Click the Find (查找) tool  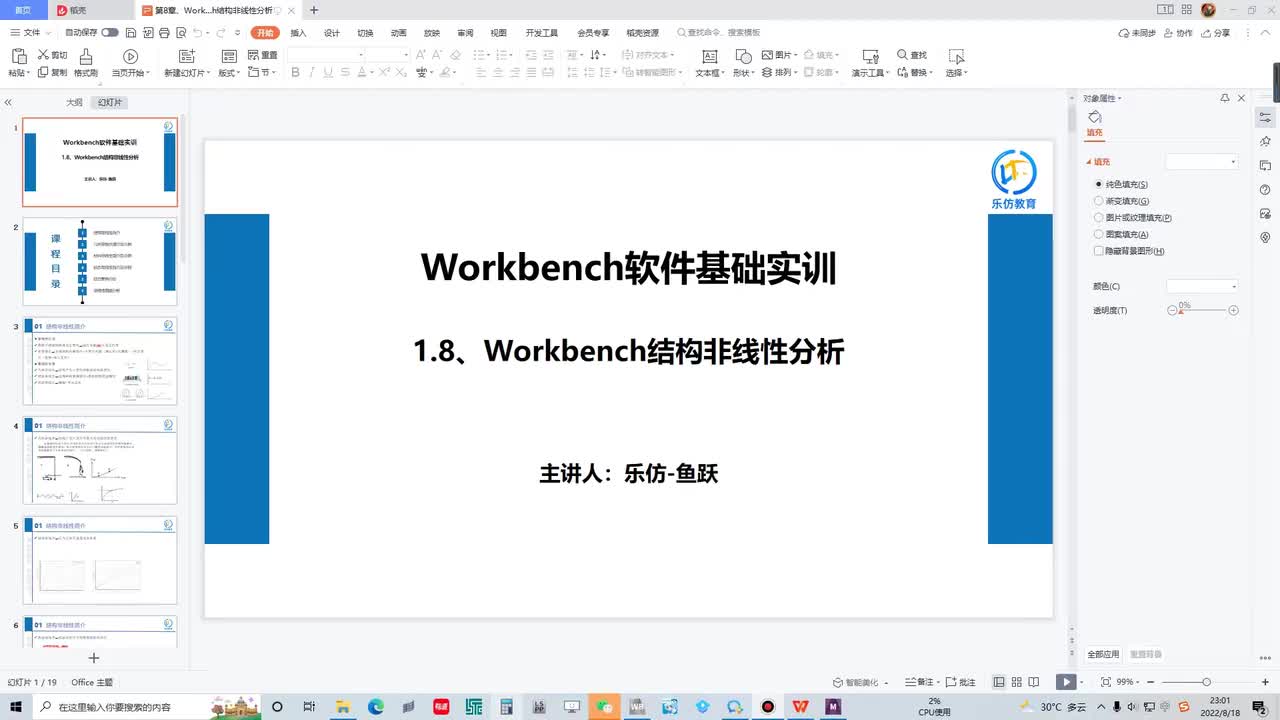[x=912, y=55]
